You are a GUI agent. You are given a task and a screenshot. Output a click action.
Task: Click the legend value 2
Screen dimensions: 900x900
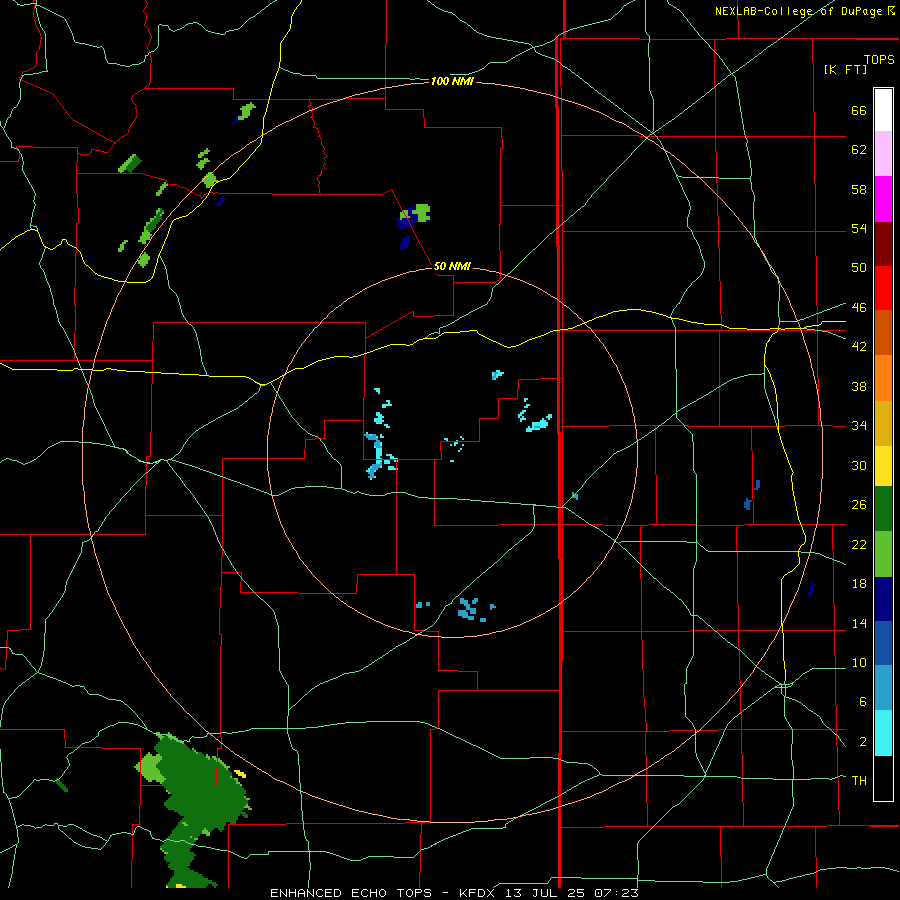[x=862, y=742]
